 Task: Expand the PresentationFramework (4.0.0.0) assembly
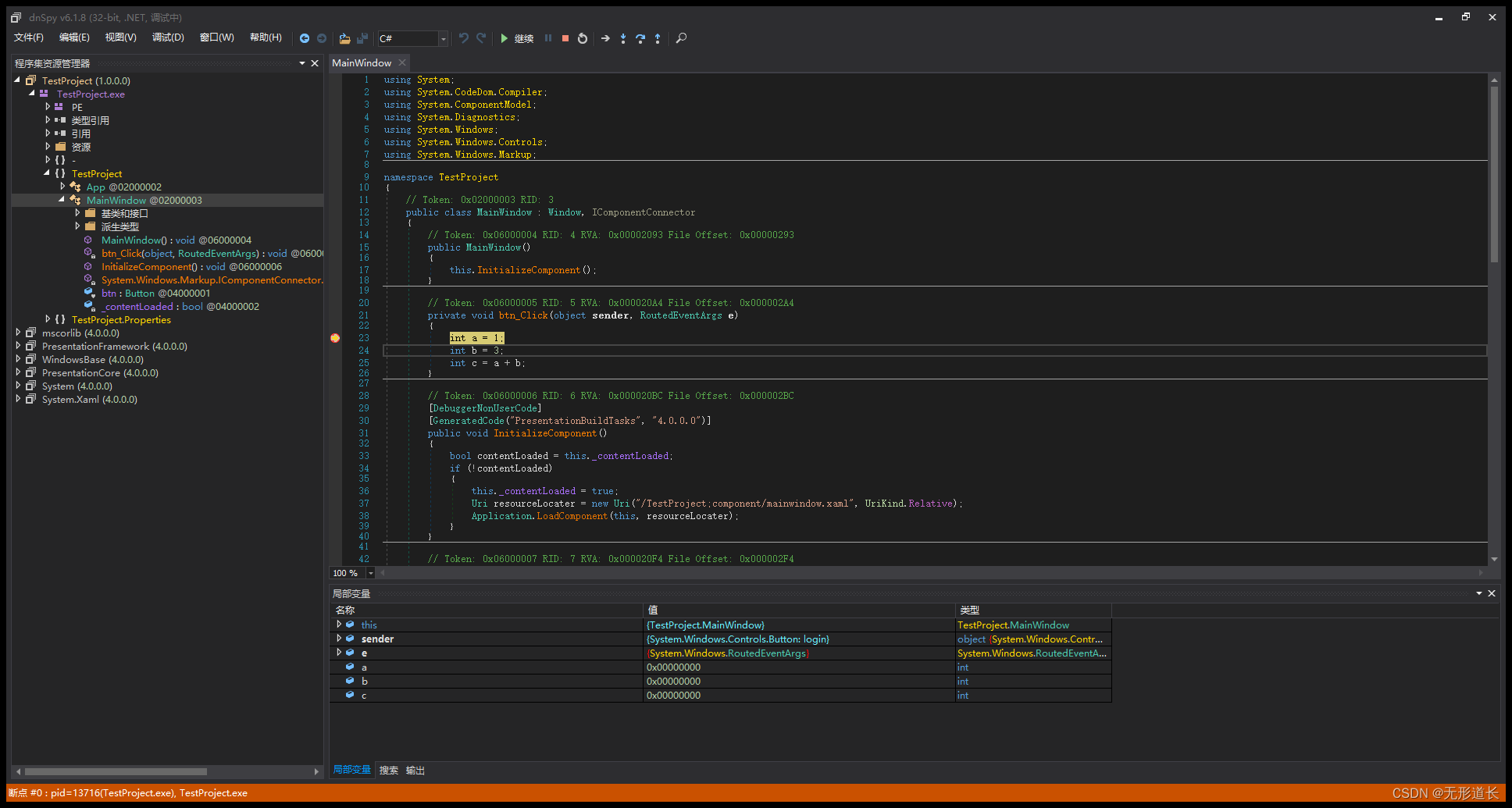pos(17,346)
